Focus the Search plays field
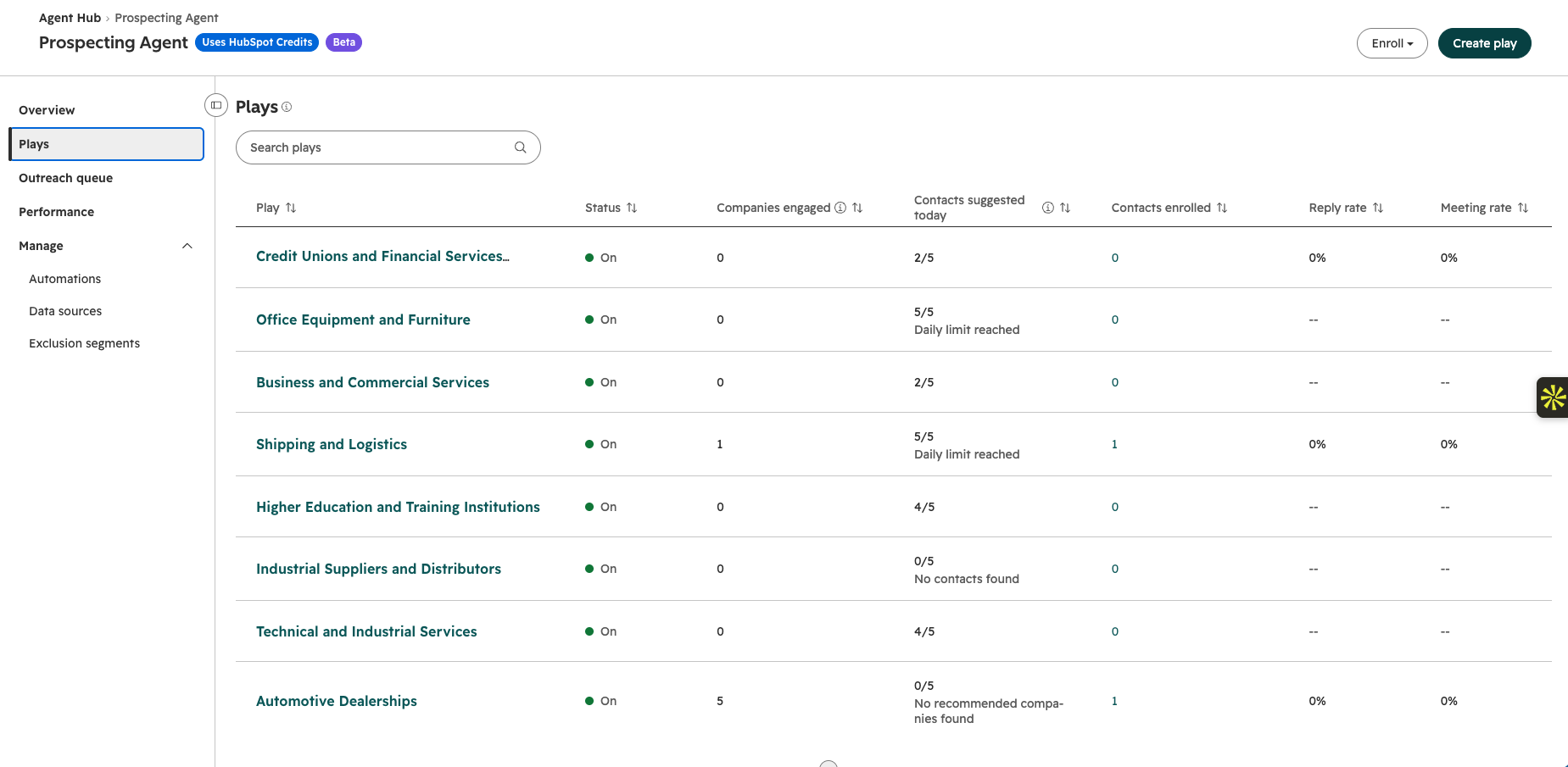 click(x=388, y=147)
